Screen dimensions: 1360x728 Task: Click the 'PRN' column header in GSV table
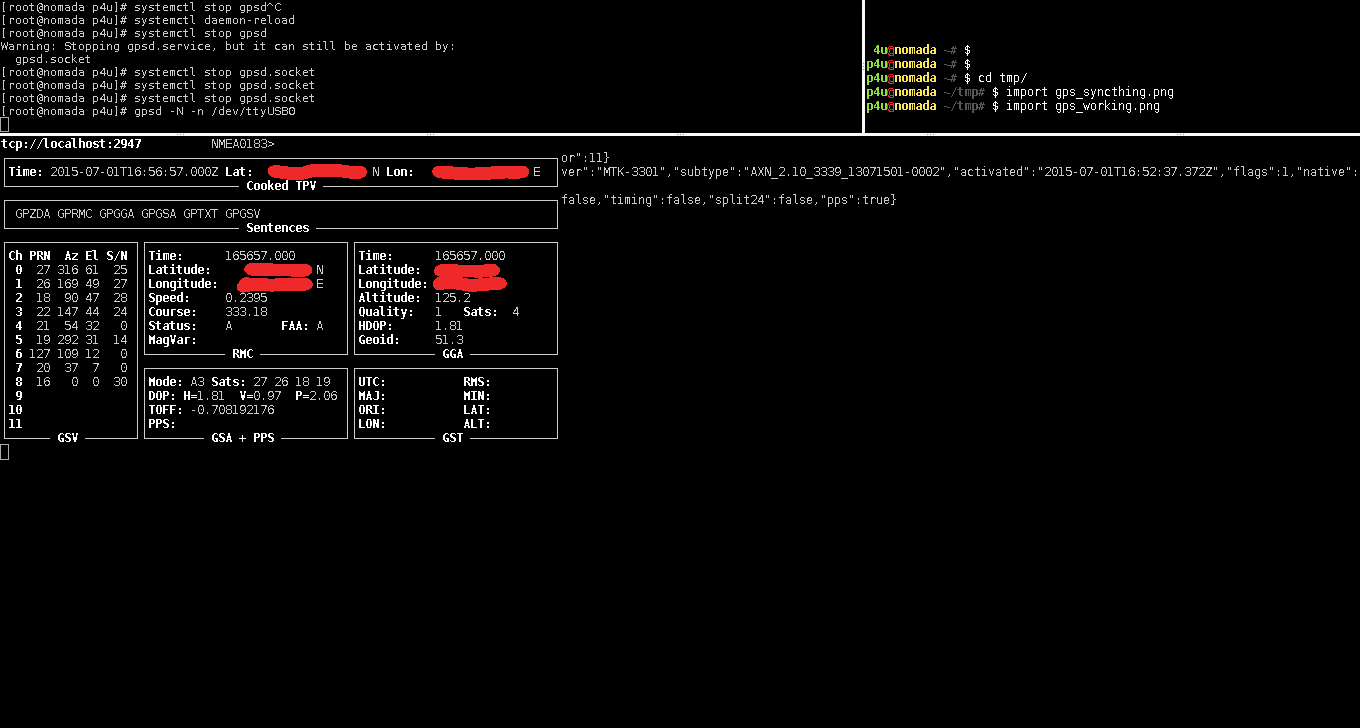[x=40, y=256]
